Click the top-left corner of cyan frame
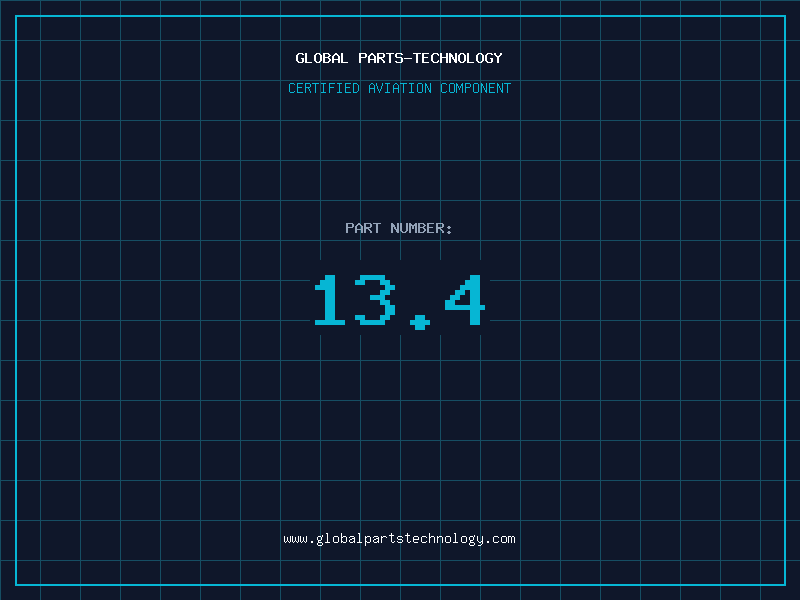The height and width of the screenshot is (600, 800). click(16, 16)
